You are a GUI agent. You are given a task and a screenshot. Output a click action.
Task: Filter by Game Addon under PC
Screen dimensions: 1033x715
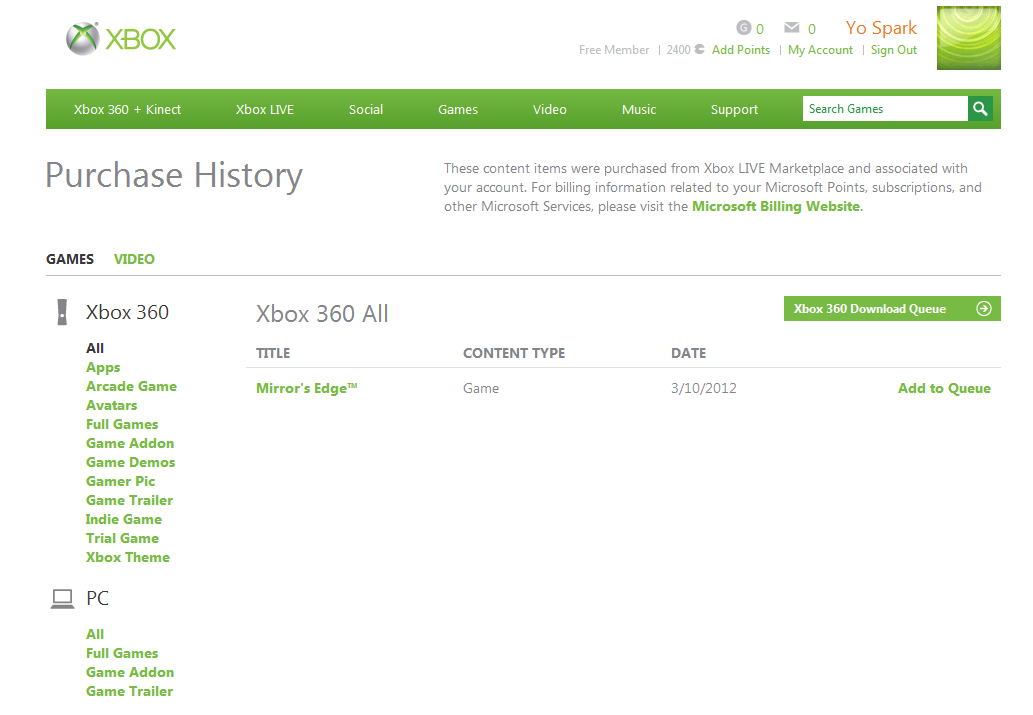pos(130,672)
